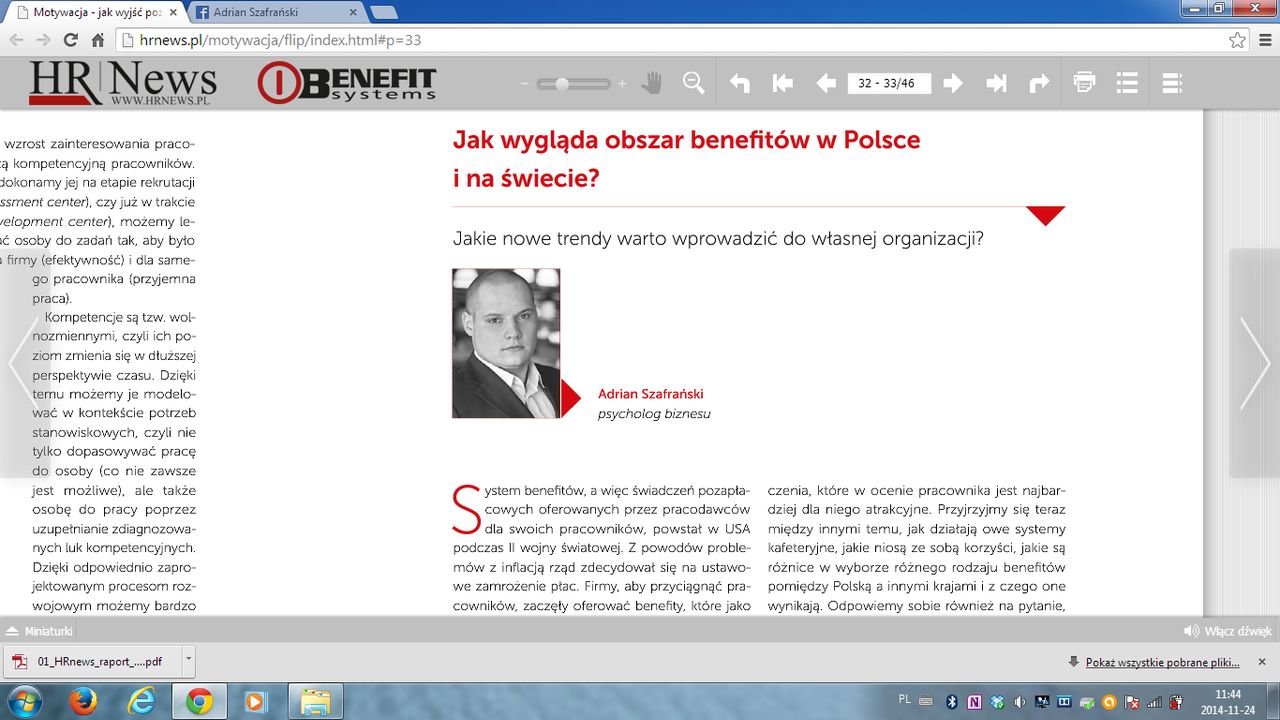The height and width of the screenshot is (720, 1280).
Task: Jump to the first page of the flipbook
Action: tap(782, 83)
